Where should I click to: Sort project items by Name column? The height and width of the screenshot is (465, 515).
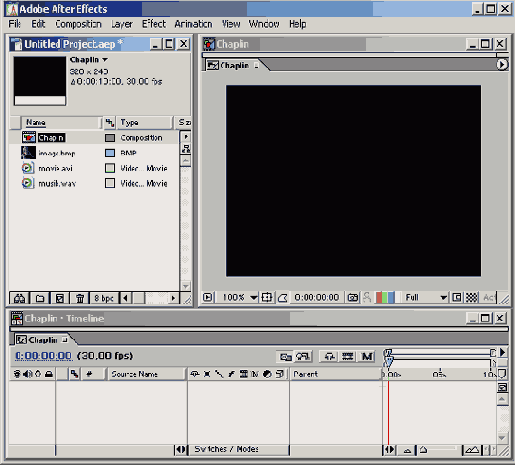point(61,122)
